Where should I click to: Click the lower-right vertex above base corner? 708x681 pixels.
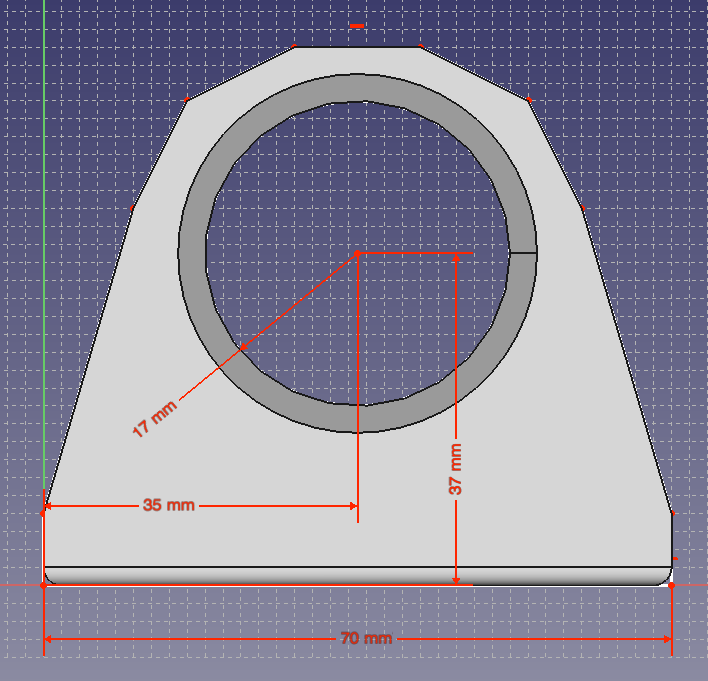672,513
